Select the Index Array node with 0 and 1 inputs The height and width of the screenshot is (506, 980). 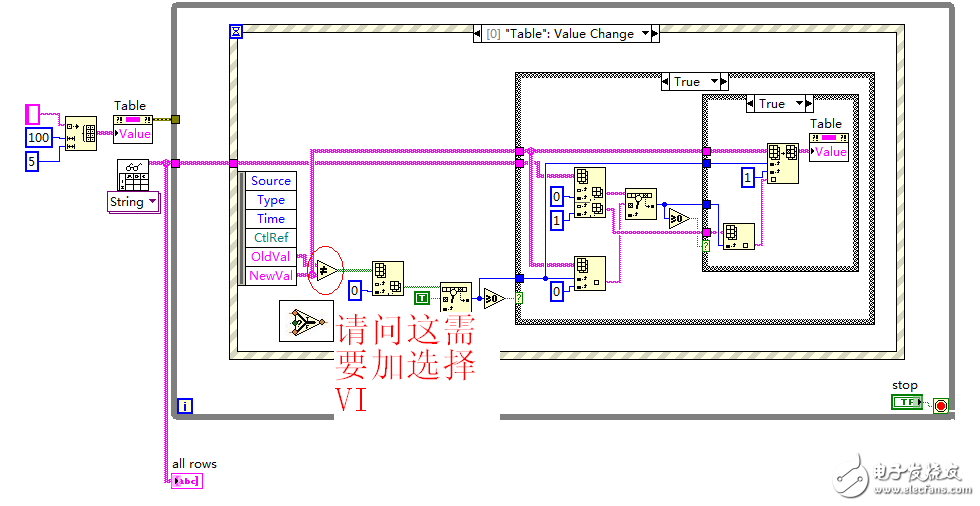point(590,192)
